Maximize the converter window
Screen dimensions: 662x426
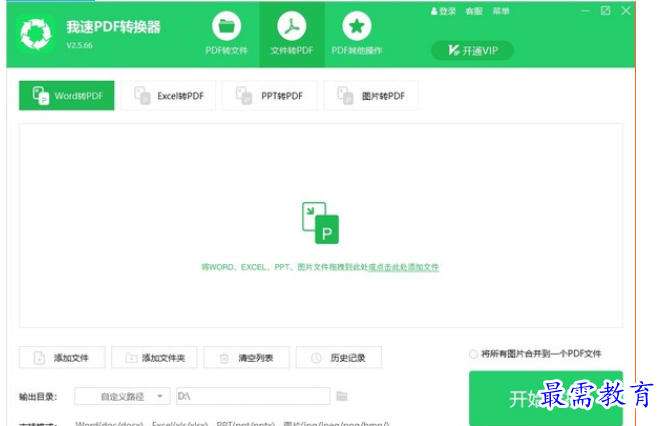pyautogui.click(x=605, y=11)
